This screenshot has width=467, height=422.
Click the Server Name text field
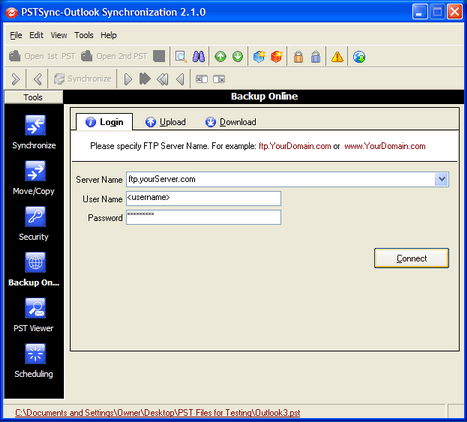click(x=281, y=179)
